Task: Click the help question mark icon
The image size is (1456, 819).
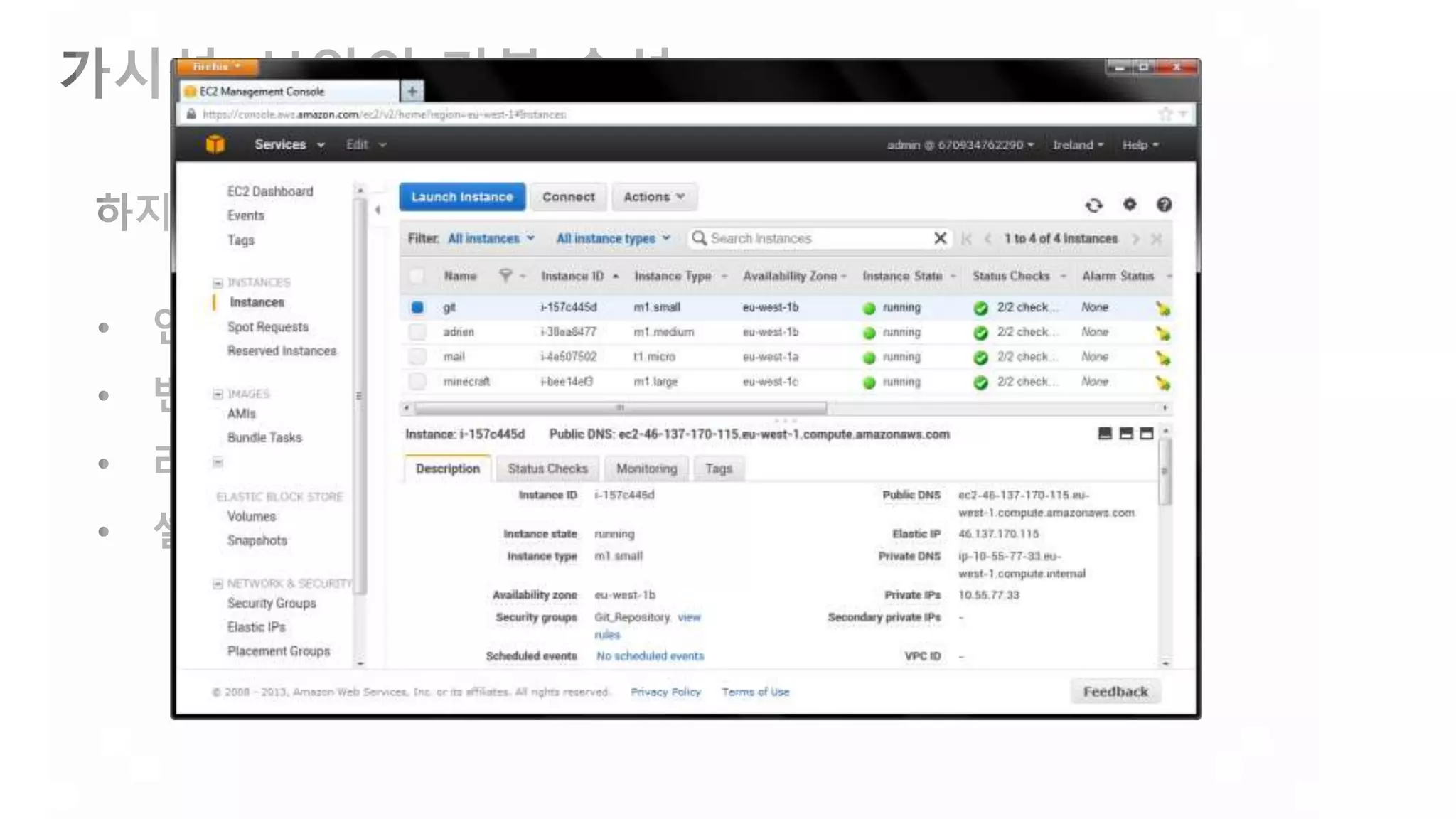Action: click(1164, 205)
